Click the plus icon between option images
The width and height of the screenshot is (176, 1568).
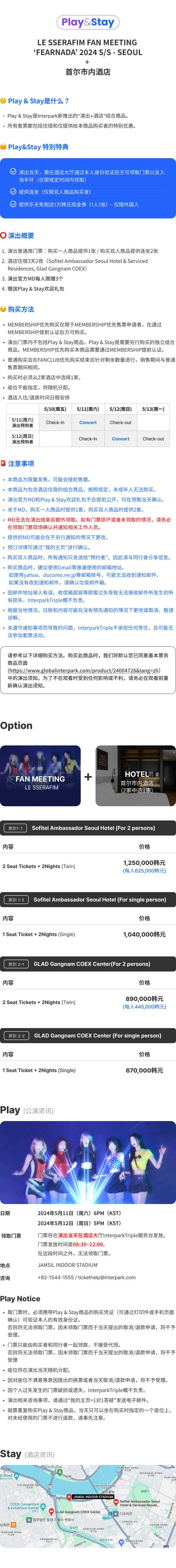click(88, 776)
